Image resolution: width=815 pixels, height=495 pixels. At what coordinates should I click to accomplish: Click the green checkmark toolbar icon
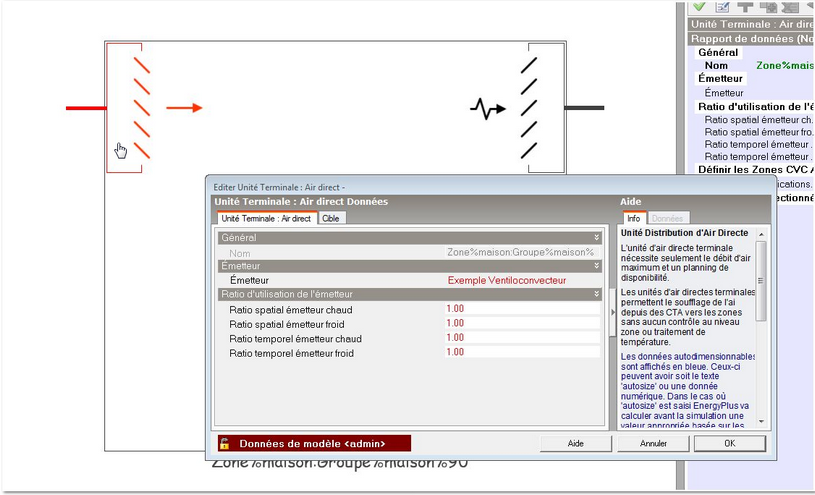[700, 7]
